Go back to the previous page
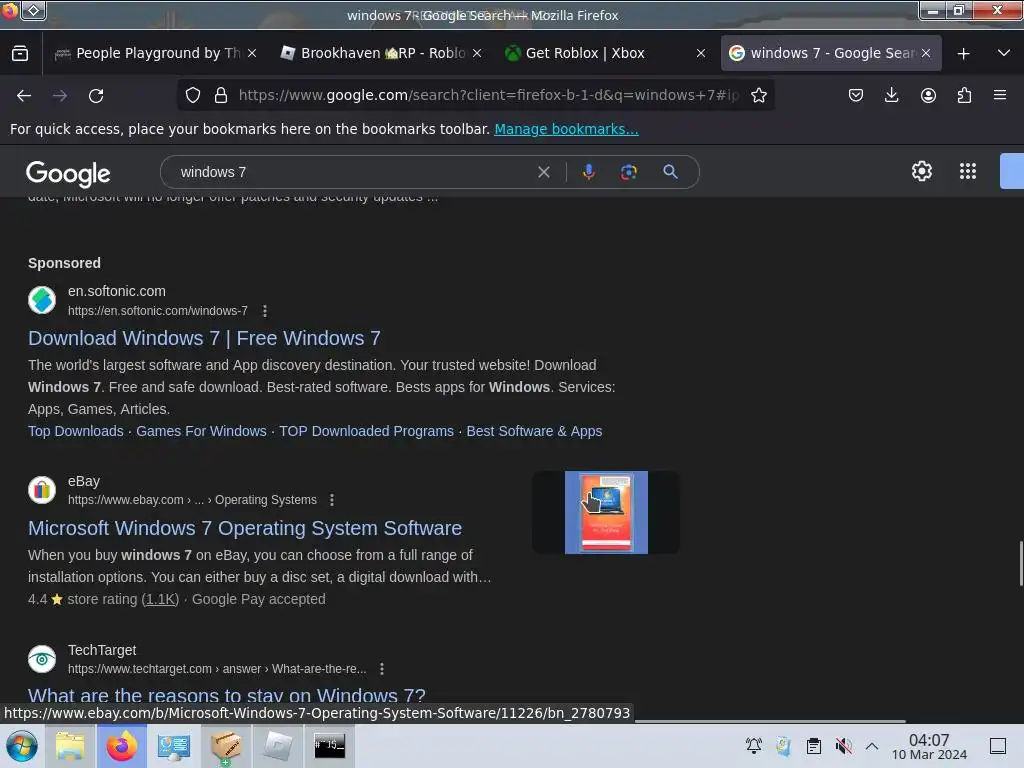Screen dimensions: 1024x768 [x=24, y=95]
